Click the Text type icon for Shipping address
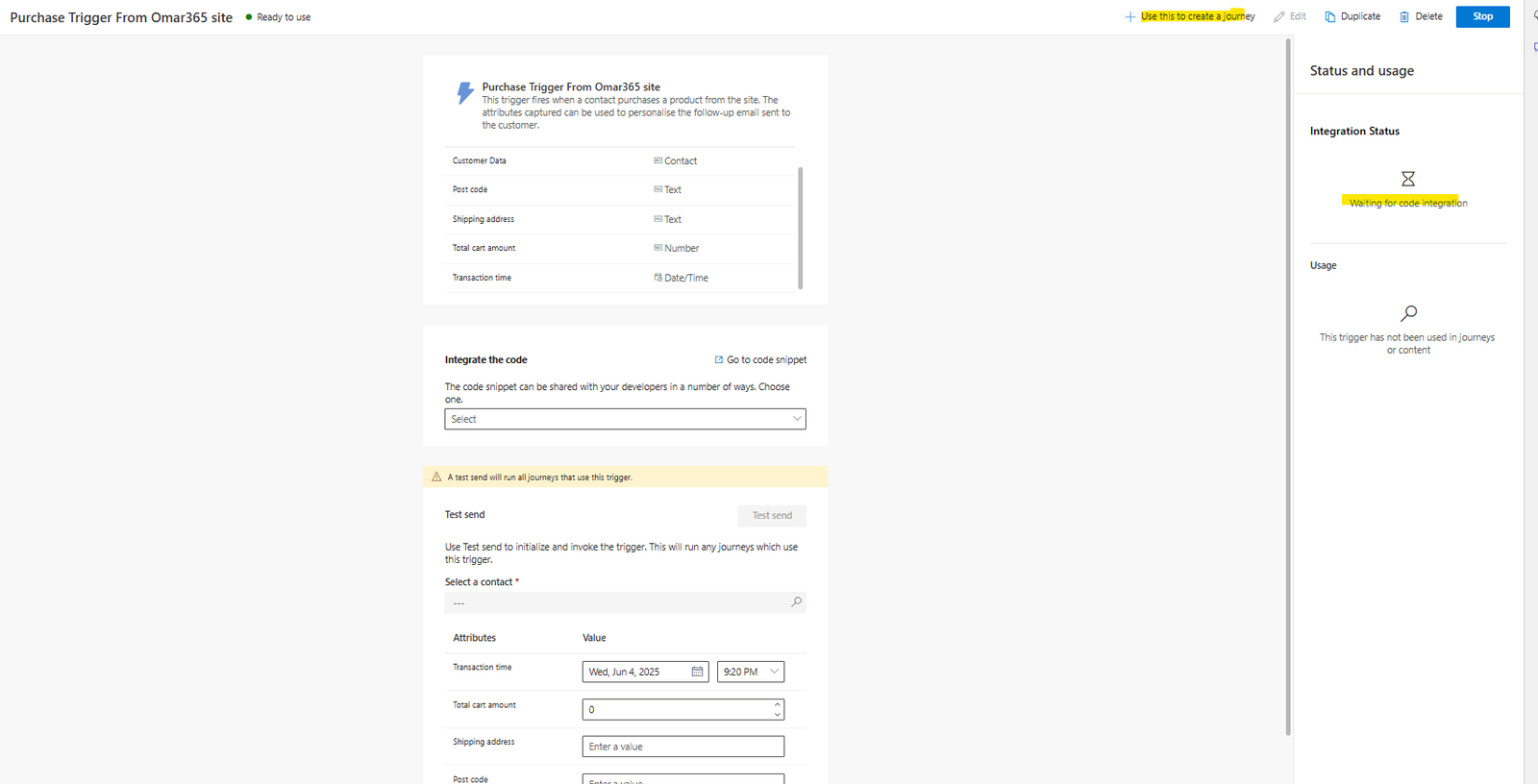1538x784 pixels. tap(658, 219)
